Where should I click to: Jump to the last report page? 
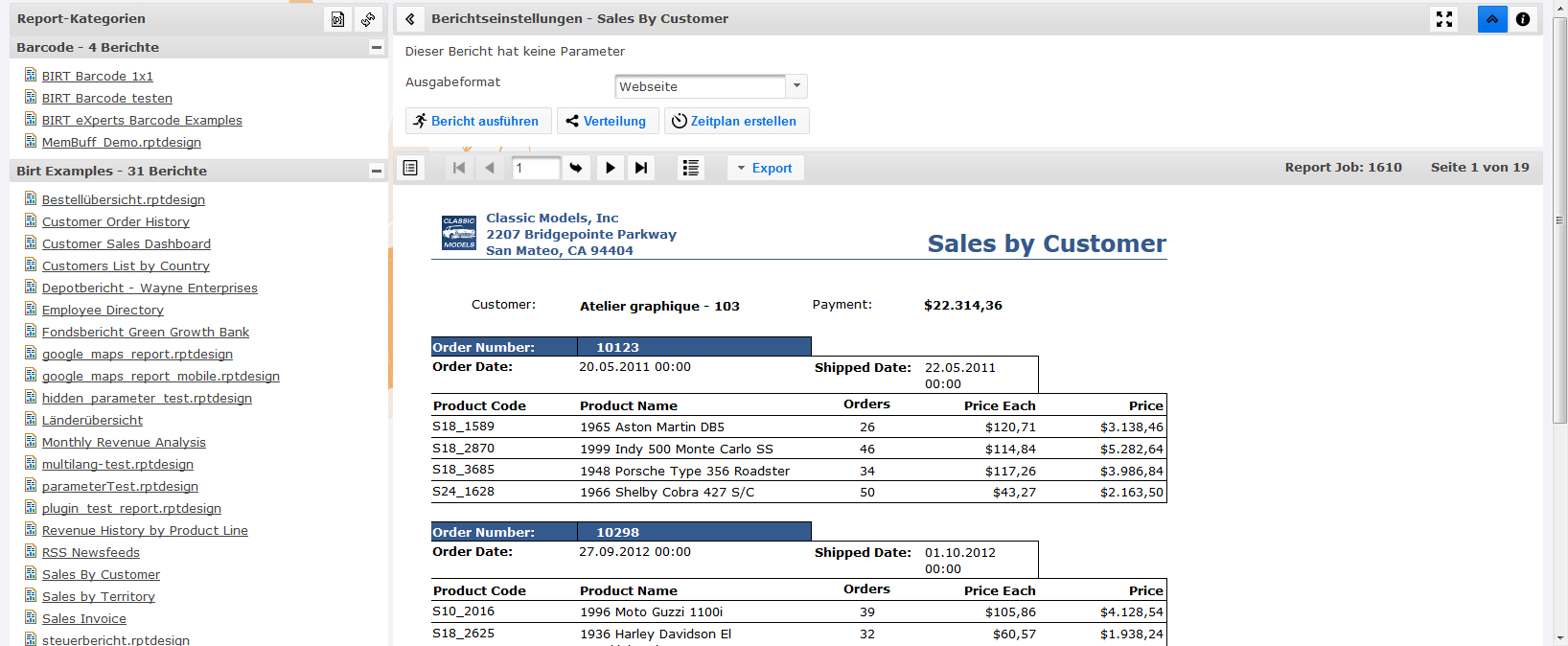[641, 168]
